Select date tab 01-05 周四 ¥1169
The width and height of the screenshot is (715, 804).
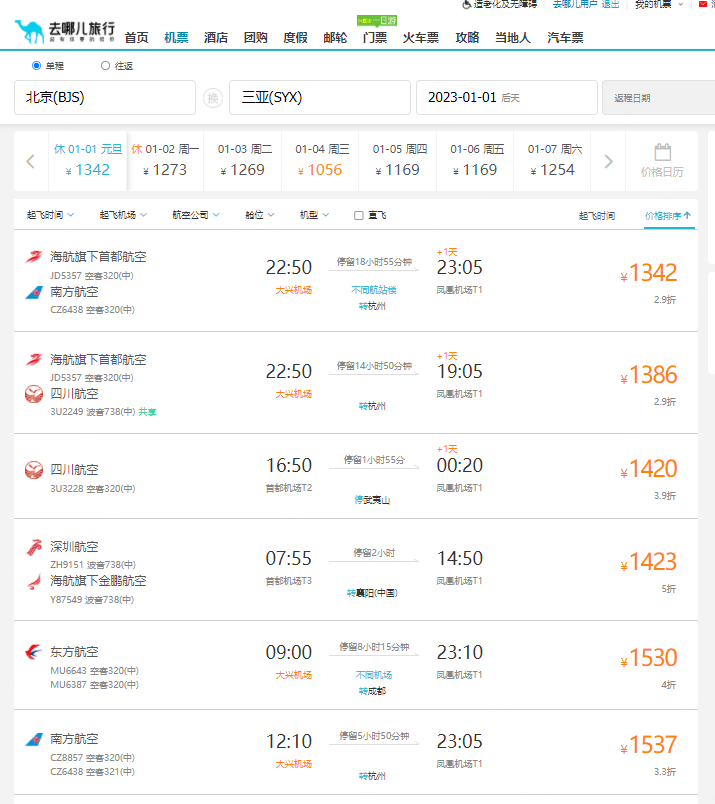pos(398,160)
